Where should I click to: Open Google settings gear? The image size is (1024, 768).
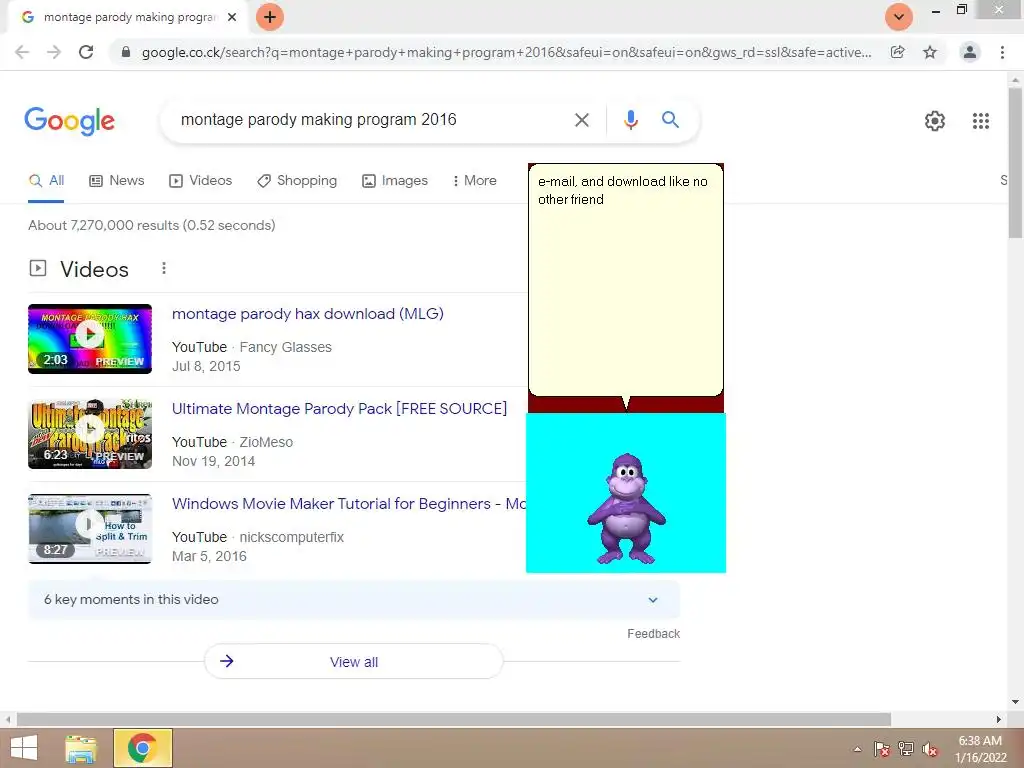[935, 121]
